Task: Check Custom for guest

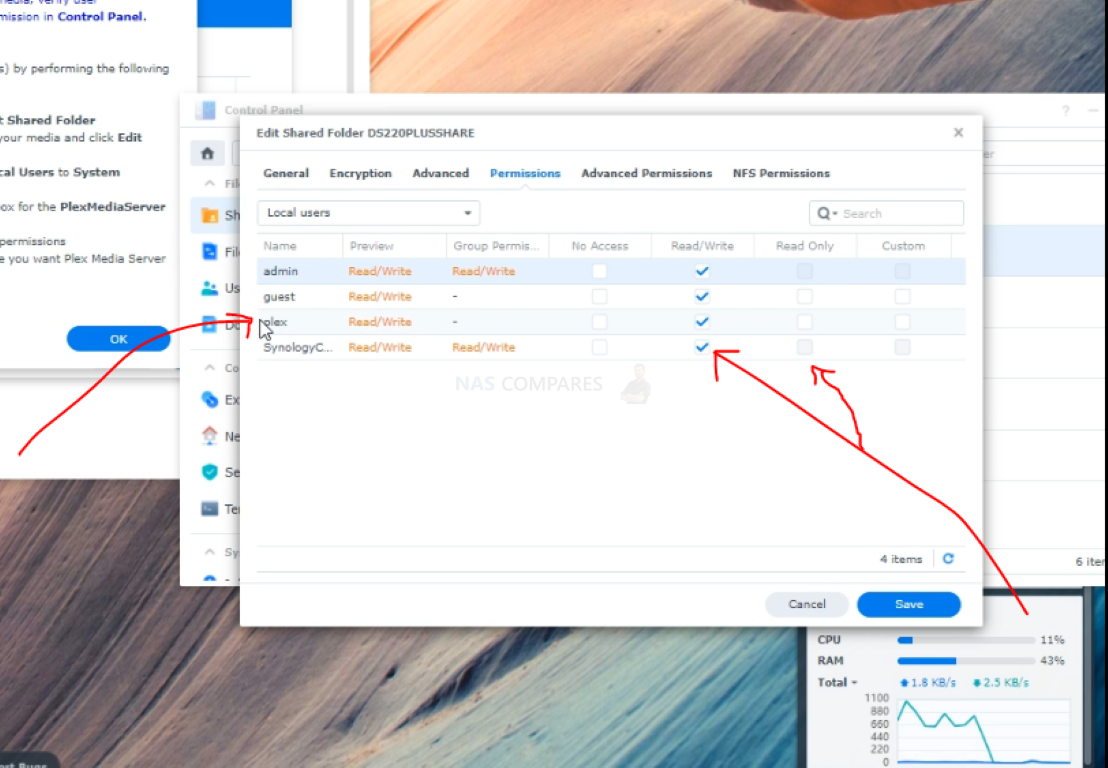Action: coord(902,297)
